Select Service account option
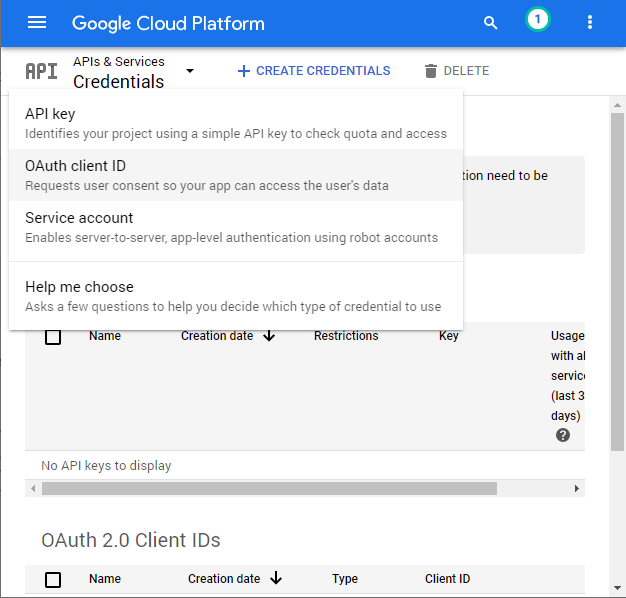The height and width of the screenshot is (598, 626). click(x=236, y=227)
